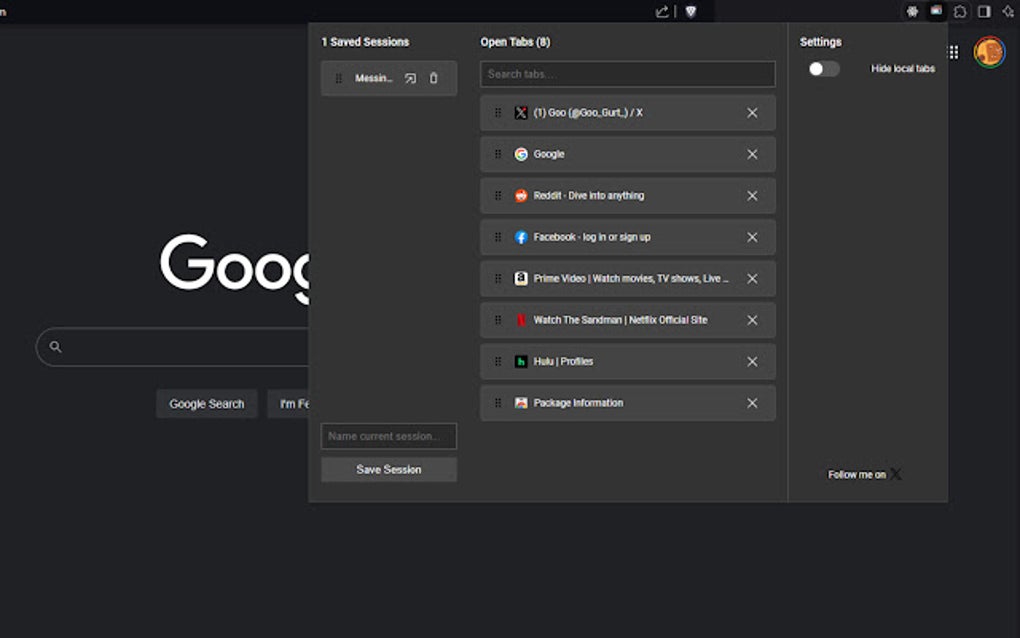Restore the "Messin..." saved session
This screenshot has width=1020, height=638.
pyautogui.click(x=410, y=78)
